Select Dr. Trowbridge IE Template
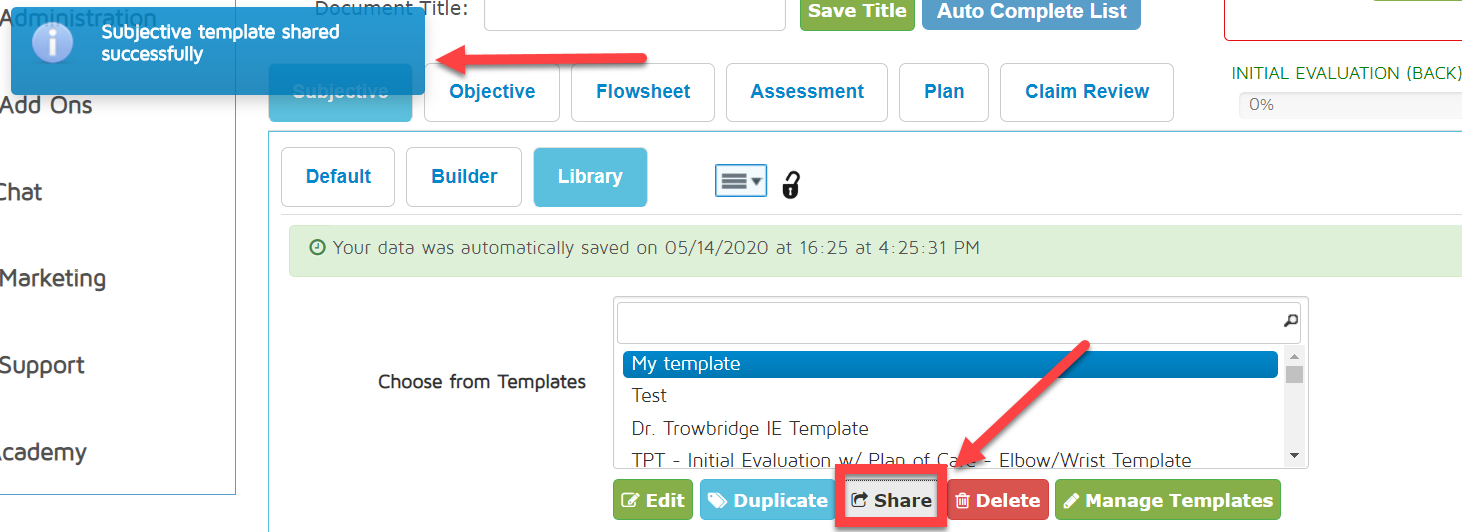Viewport: 1462px width, 532px height. (x=750, y=429)
